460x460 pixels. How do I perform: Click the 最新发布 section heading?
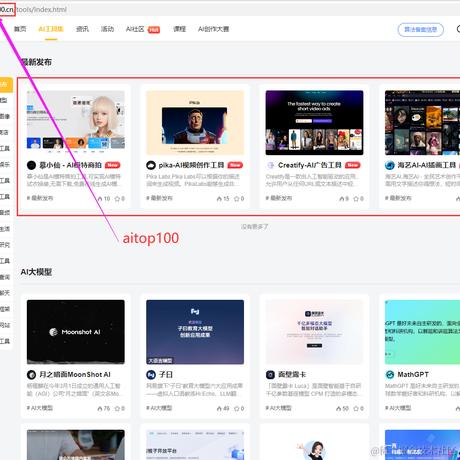click(36, 62)
